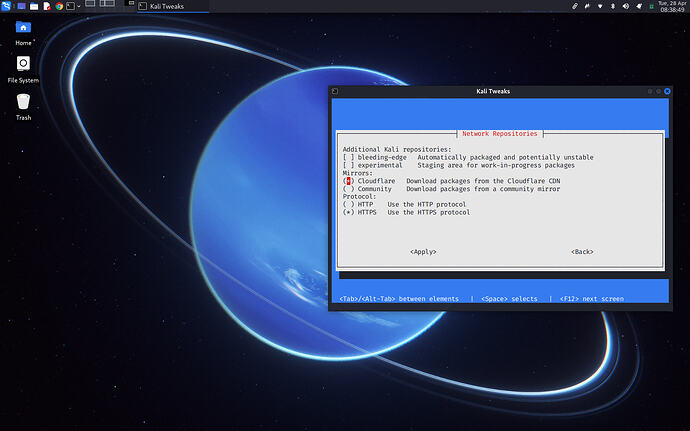
Task: Click the power manager tray icon
Action: coord(587,6)
